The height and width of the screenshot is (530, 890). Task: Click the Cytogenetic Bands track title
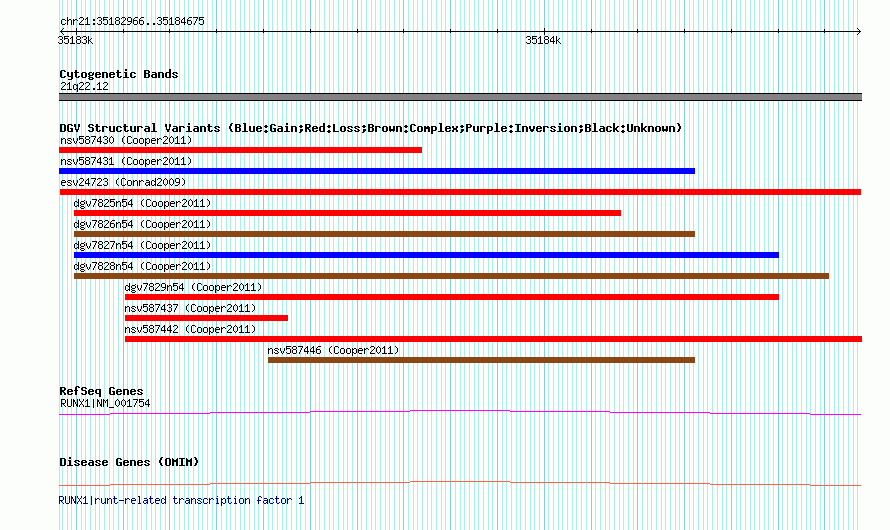(119, 74)
